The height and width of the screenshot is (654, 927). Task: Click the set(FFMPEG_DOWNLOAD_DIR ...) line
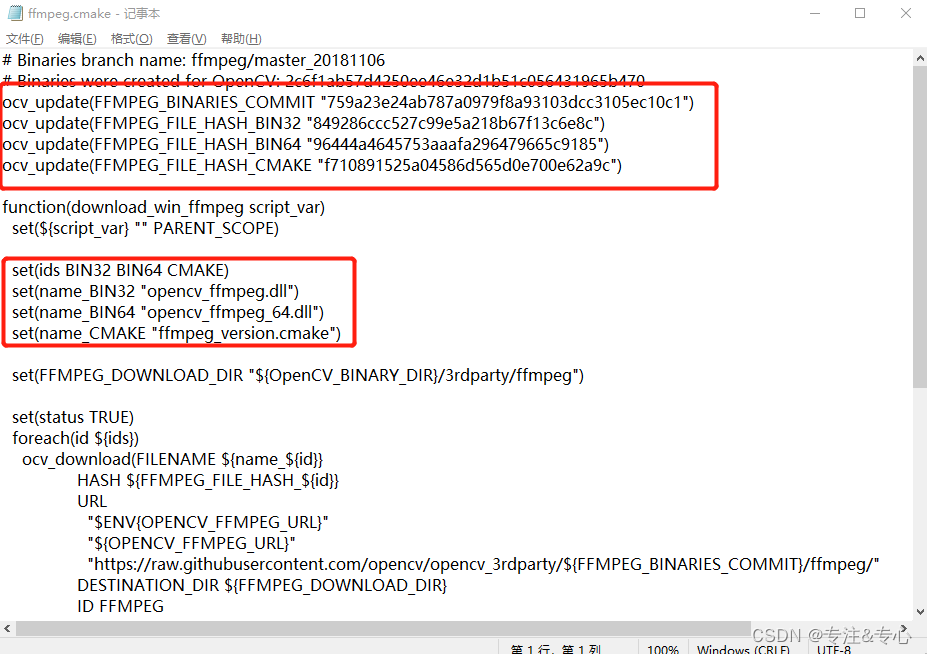point(298,375)
